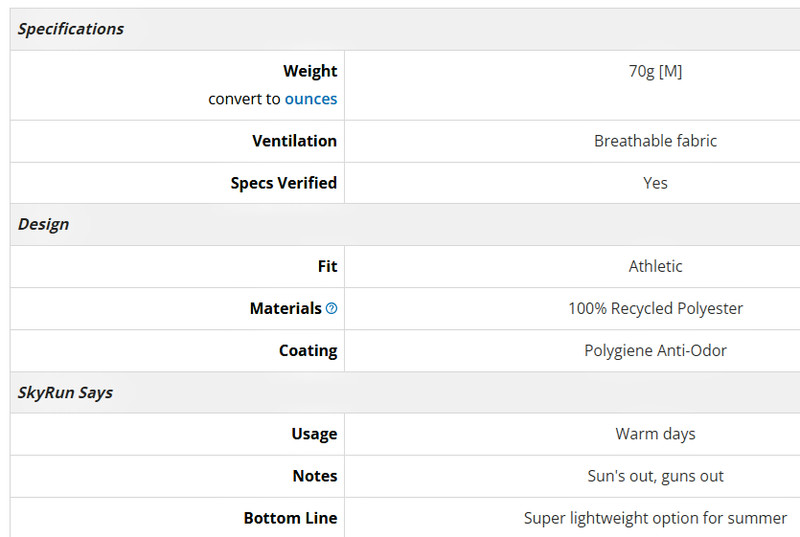Click the Coating row label

308,351
